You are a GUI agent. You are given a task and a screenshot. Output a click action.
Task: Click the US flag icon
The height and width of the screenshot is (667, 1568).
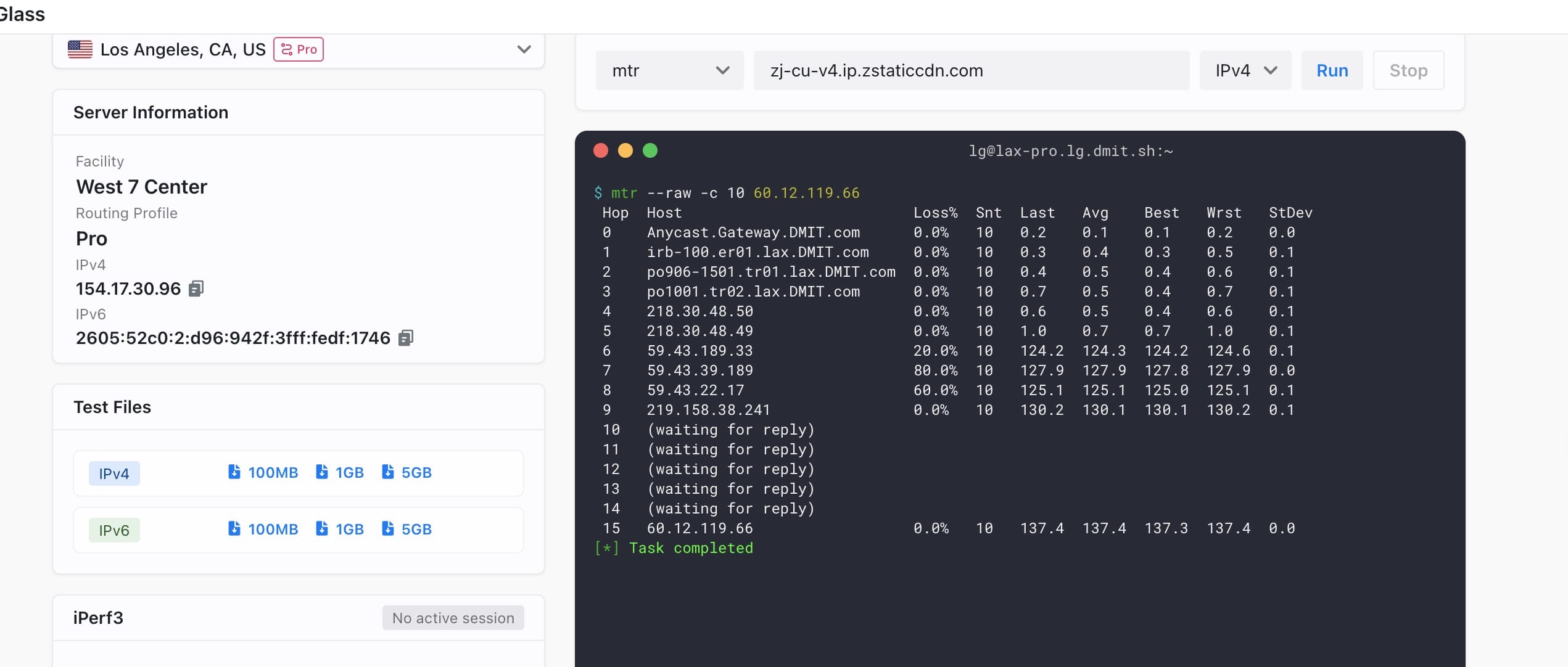click(80, 49)
